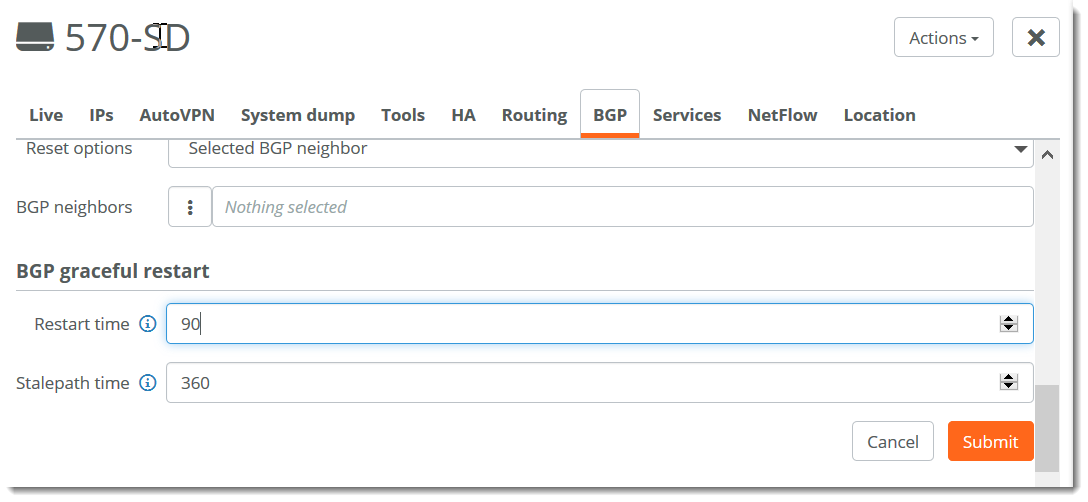Open the BGP neighbors three-dot menu
Image resolution: width=1088 pixels, height=502 pixels.
coord(190,207)
